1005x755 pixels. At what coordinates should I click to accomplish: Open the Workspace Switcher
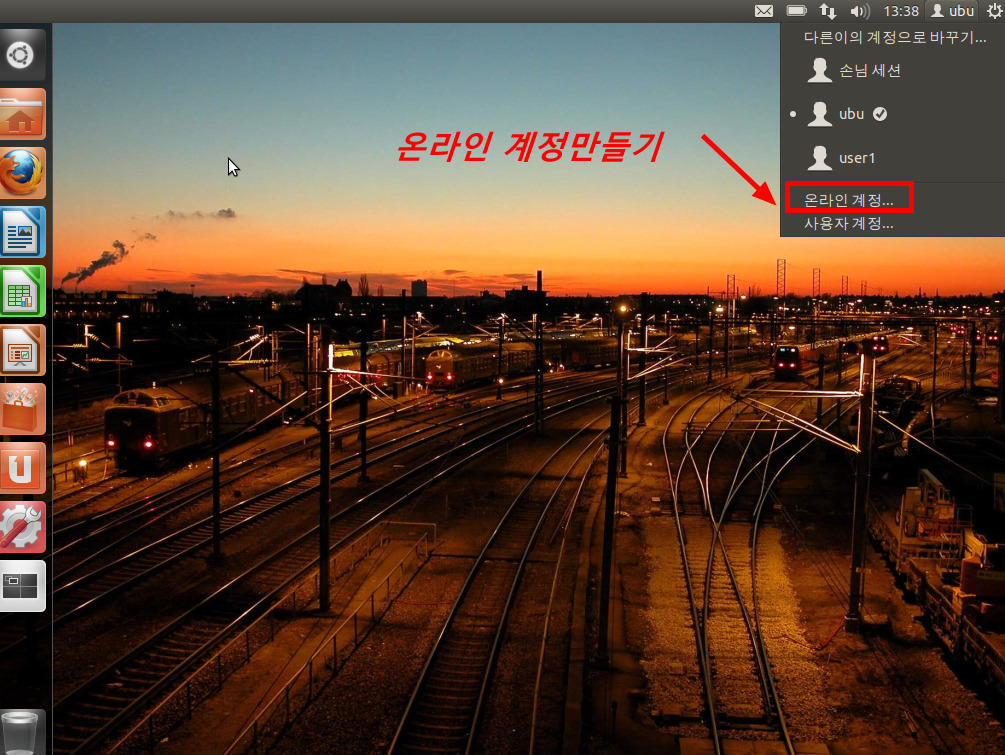22,585
